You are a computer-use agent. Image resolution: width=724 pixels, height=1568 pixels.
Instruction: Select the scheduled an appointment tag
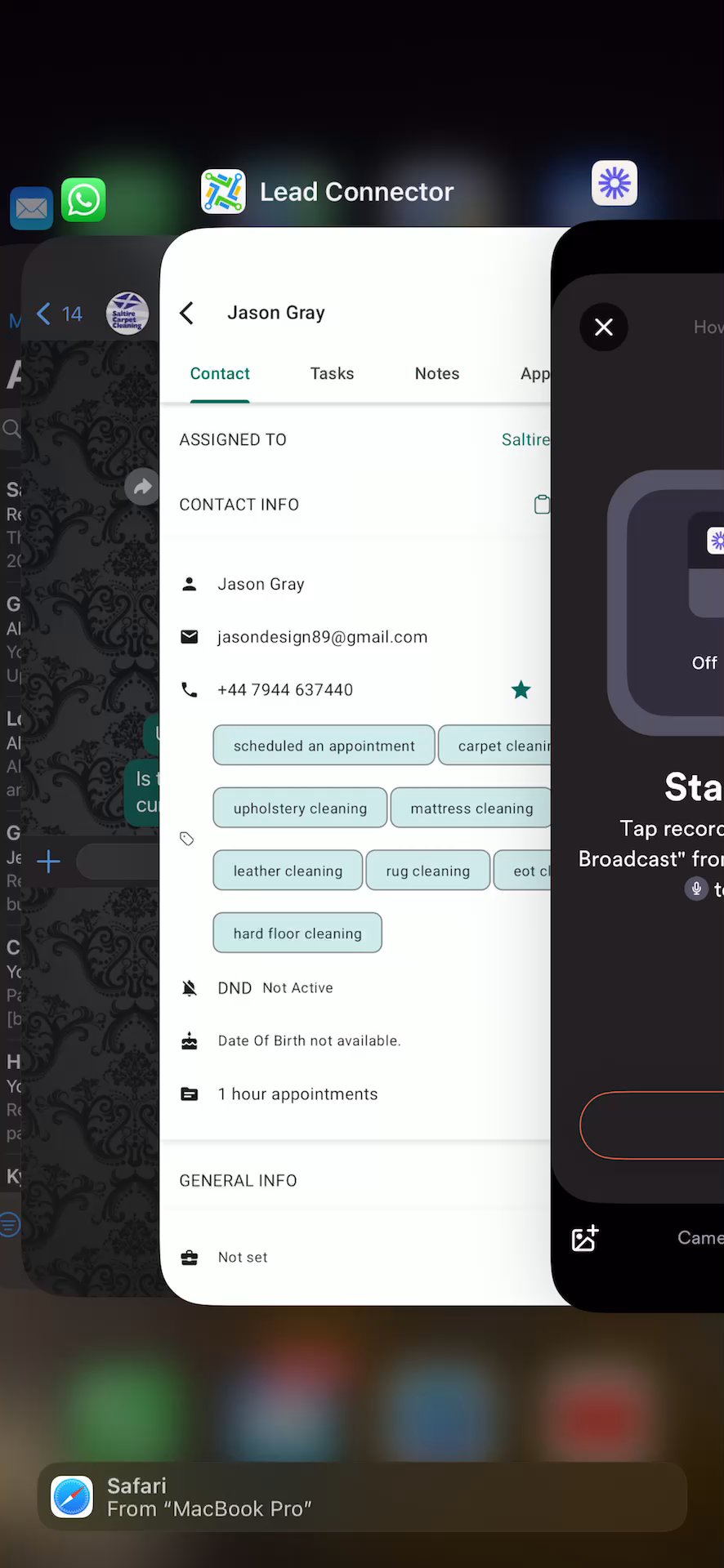point(324,746)
